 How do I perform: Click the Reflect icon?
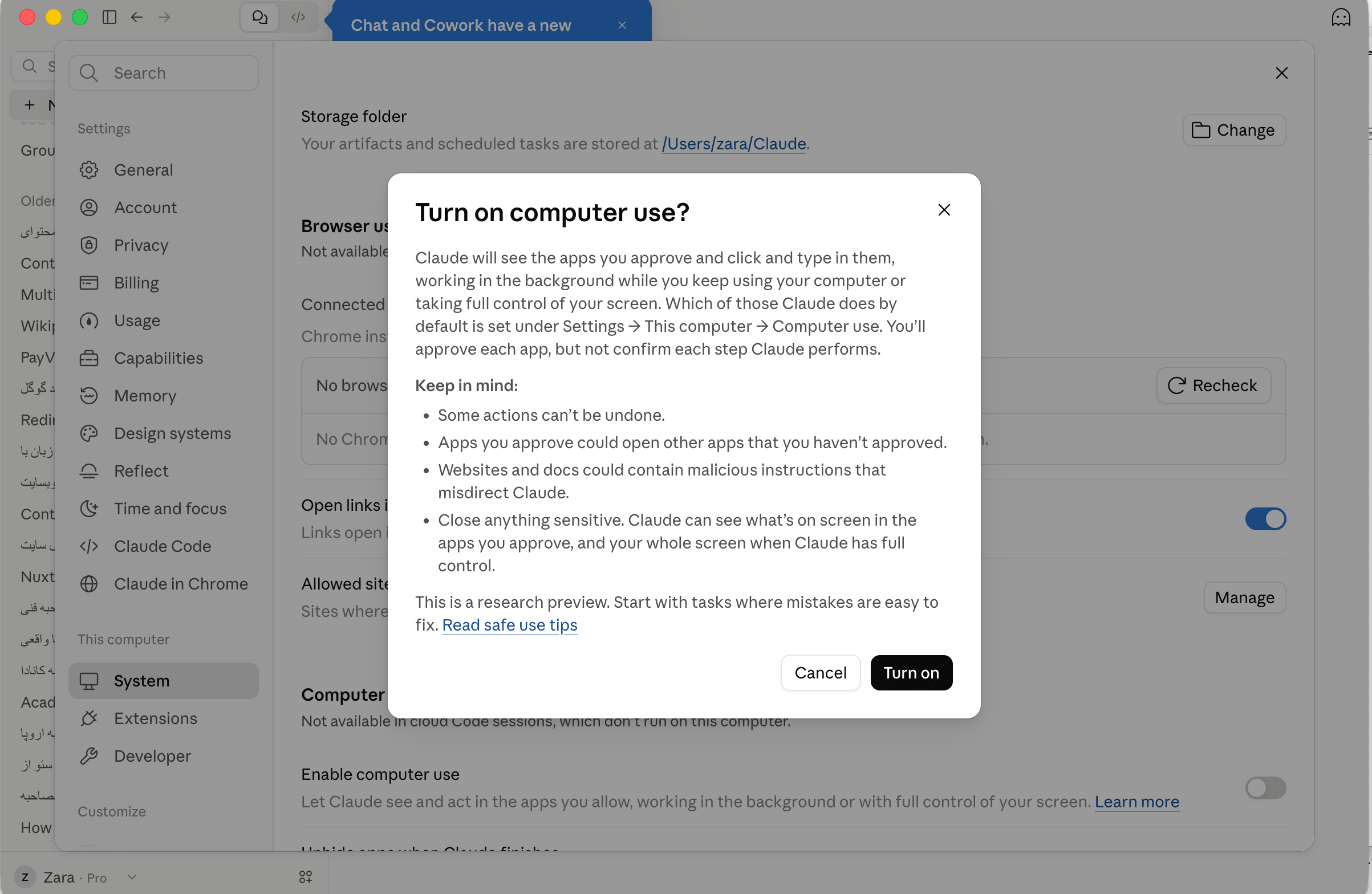tap(89, 471)
